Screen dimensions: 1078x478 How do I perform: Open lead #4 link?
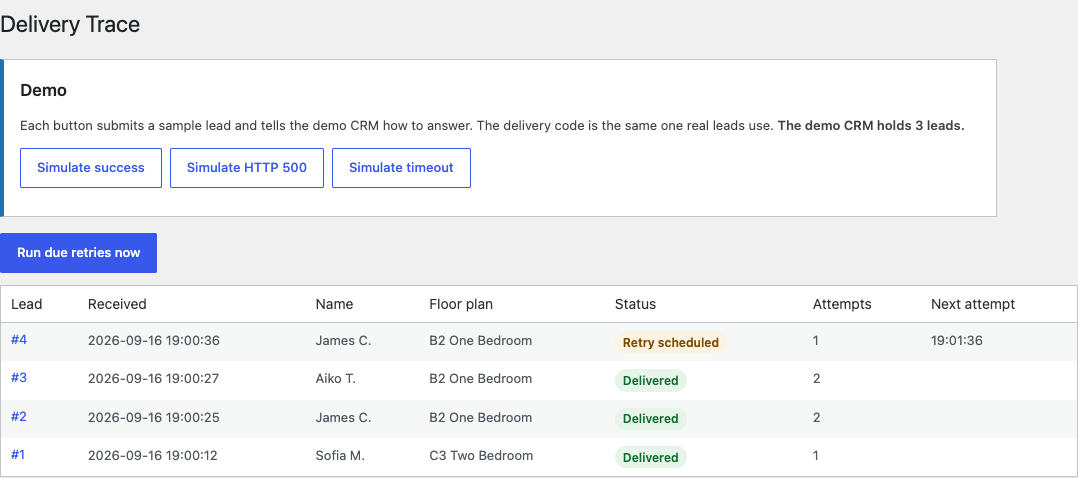coord(19,340)
